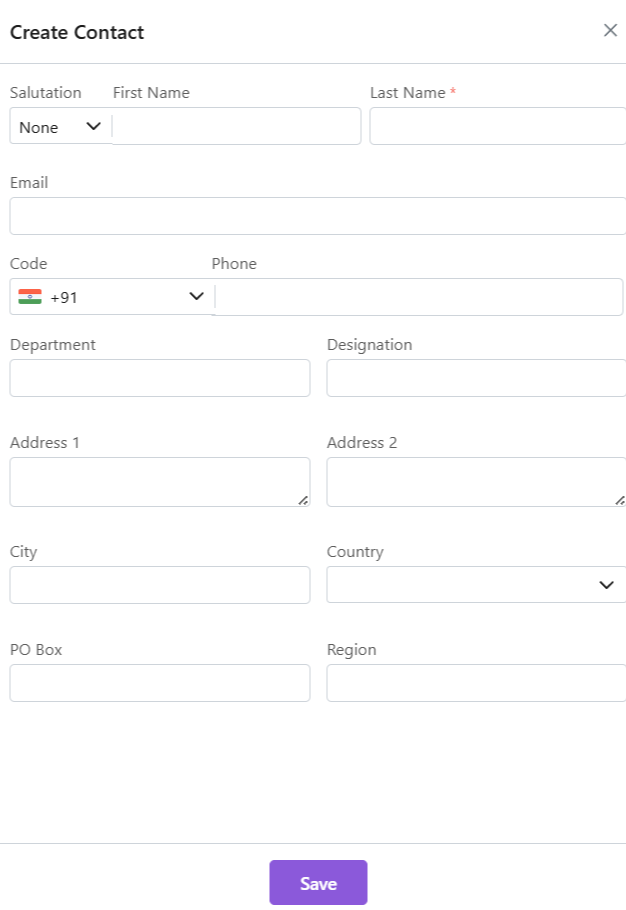The width and height of the screenshot is (626, 910).
Task: Open the Salutation dropdown
Action: click(x=60, y=127)
